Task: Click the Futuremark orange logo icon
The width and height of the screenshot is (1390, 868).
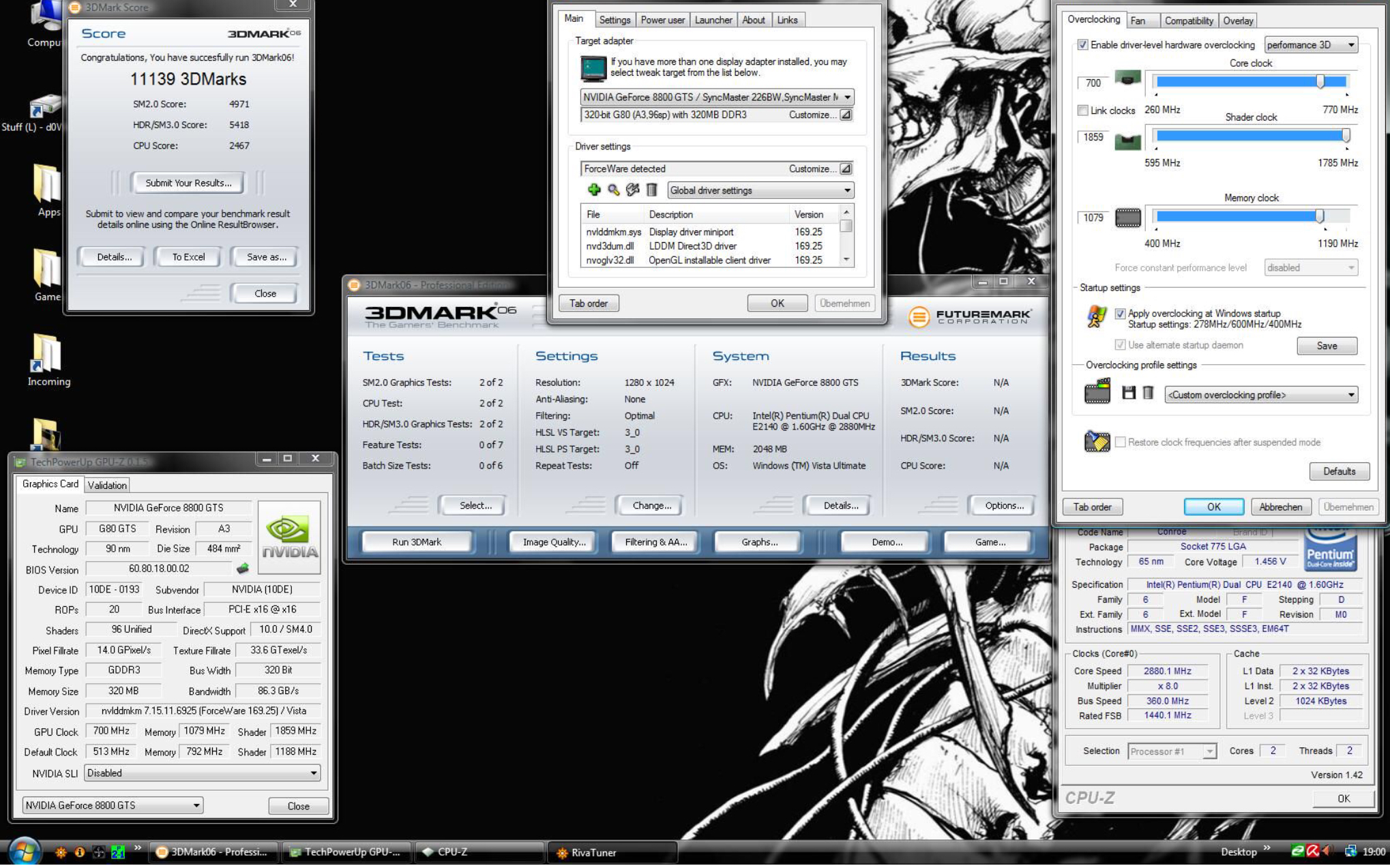Action: click(919, 316)
